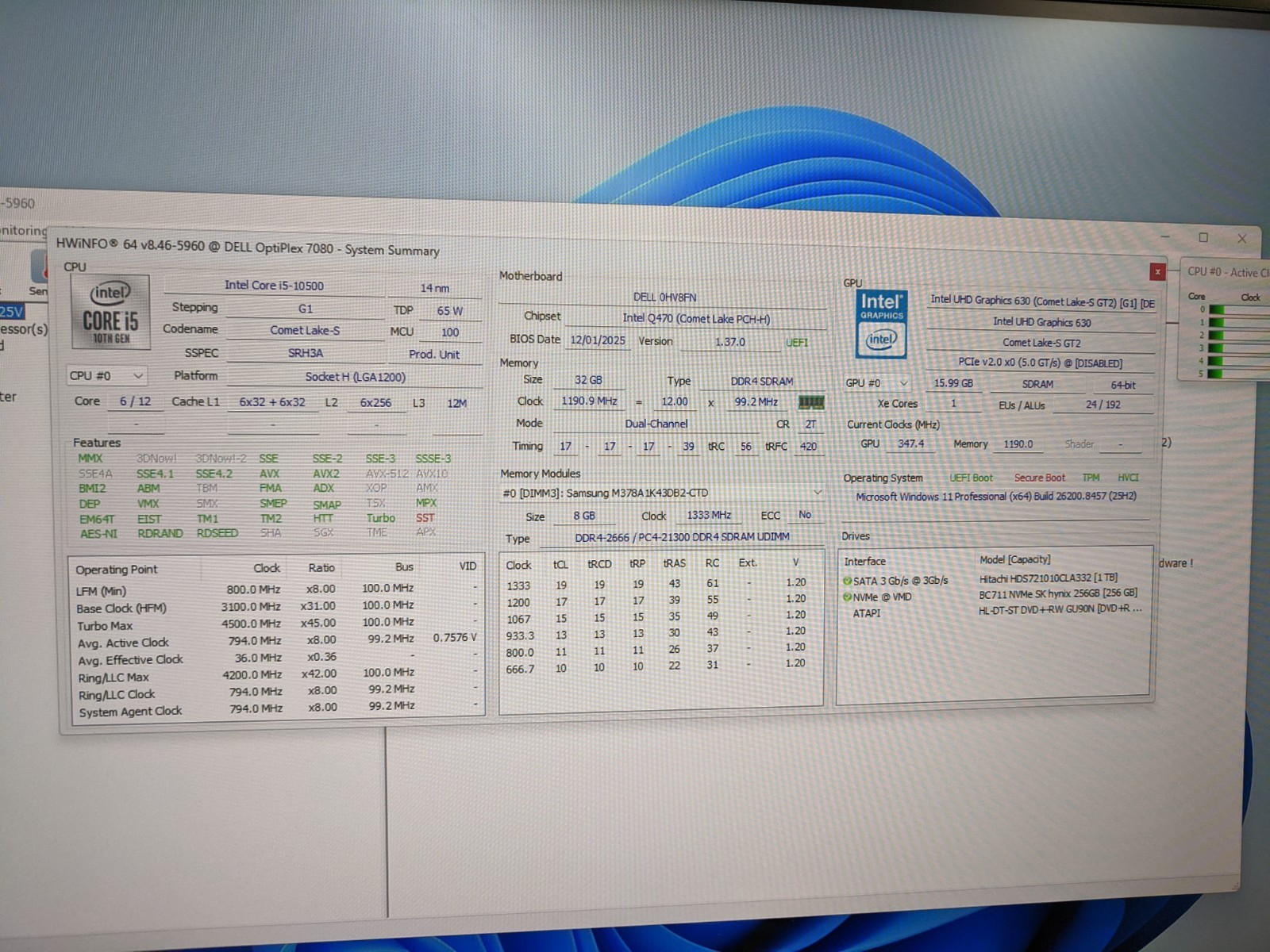
Task: Click the Core 3 clock bar in the CPU #0 window
Action: [1240, 348]
